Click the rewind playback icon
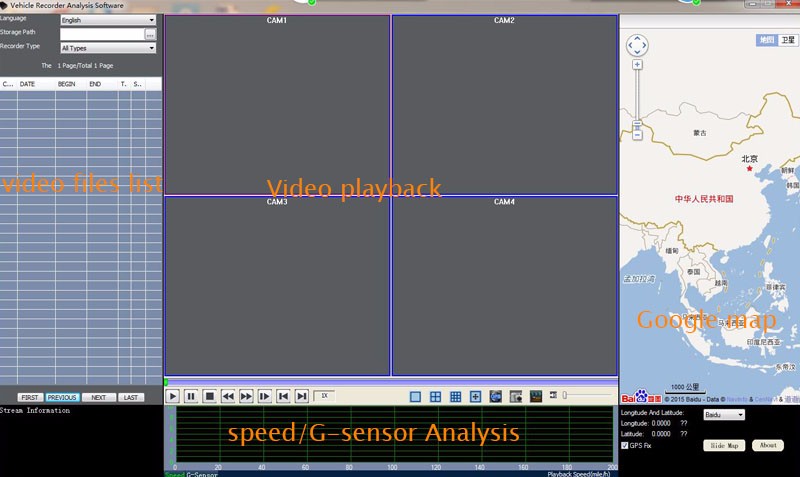 pos(228,397)
